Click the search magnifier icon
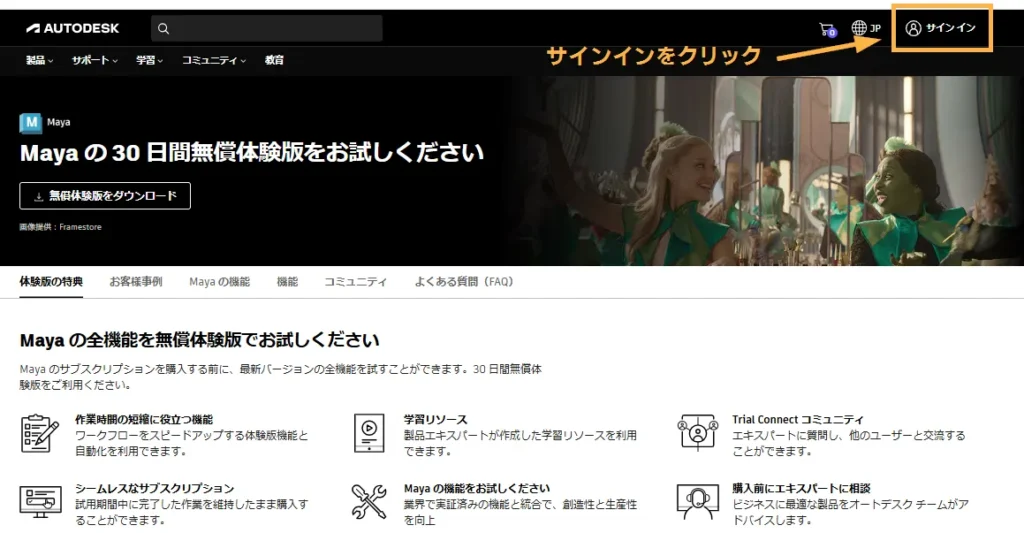Screen dimensions: 1024x533 (x=163, y=29)
